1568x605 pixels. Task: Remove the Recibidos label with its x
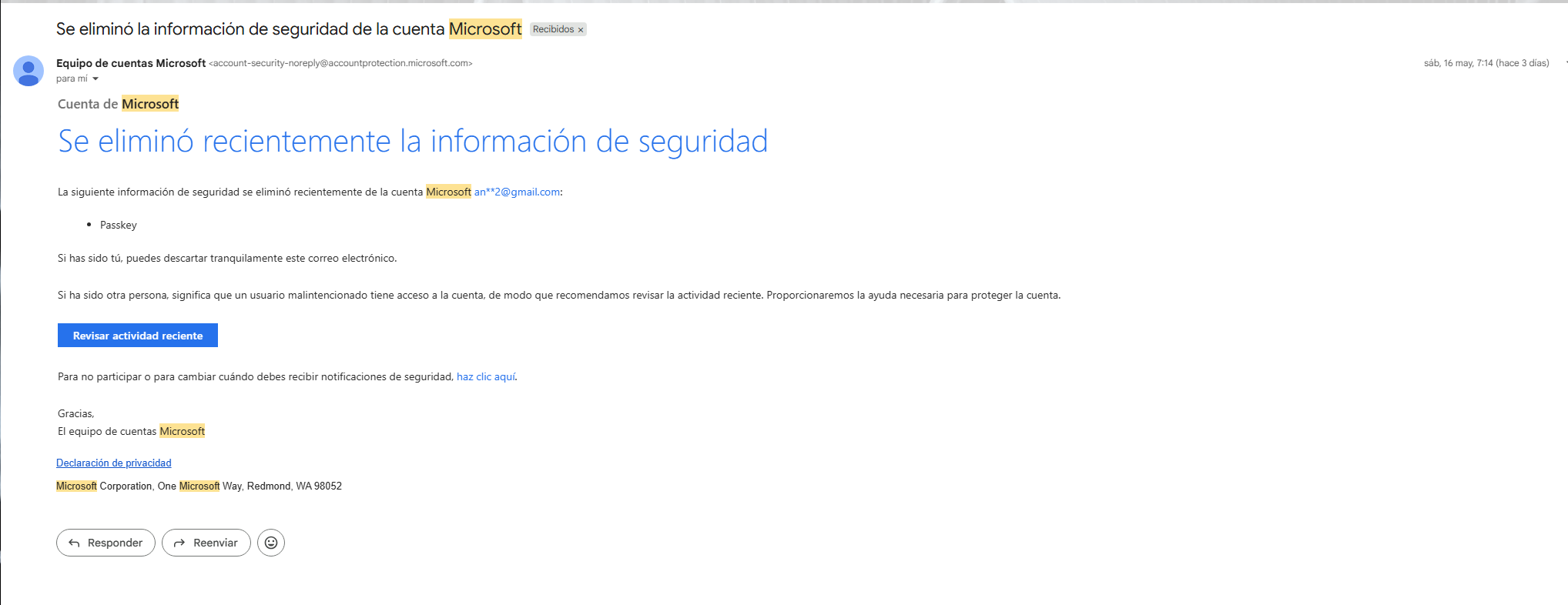pyautogui.click(x=581, y=30)
